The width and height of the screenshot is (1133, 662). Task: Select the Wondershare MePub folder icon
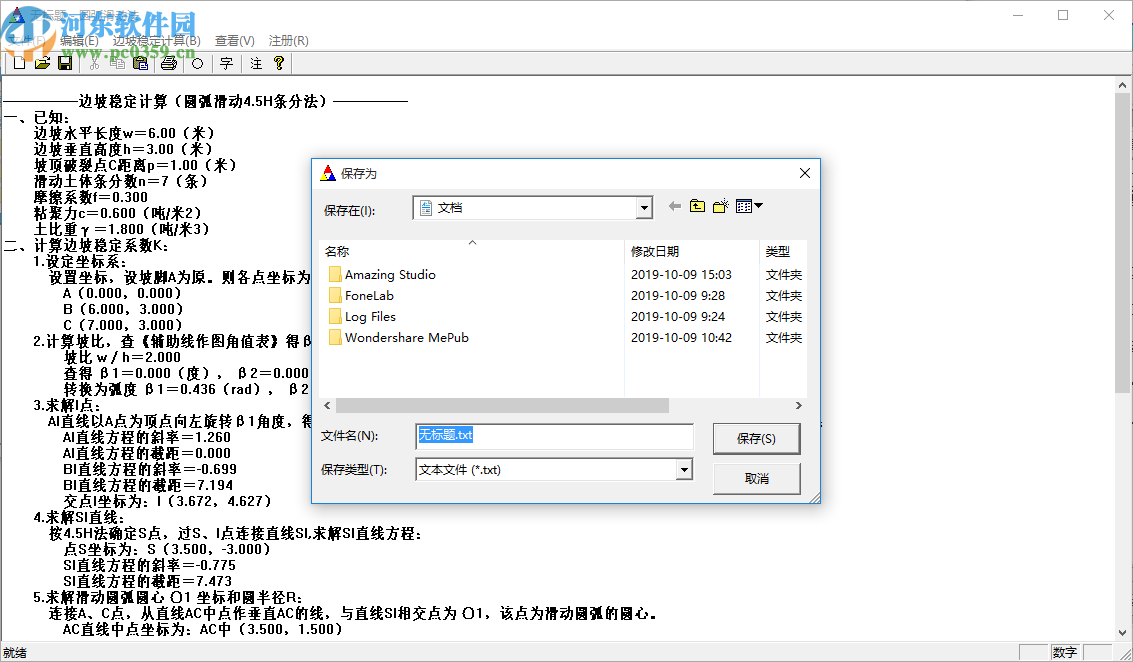(x=335, y=338)
